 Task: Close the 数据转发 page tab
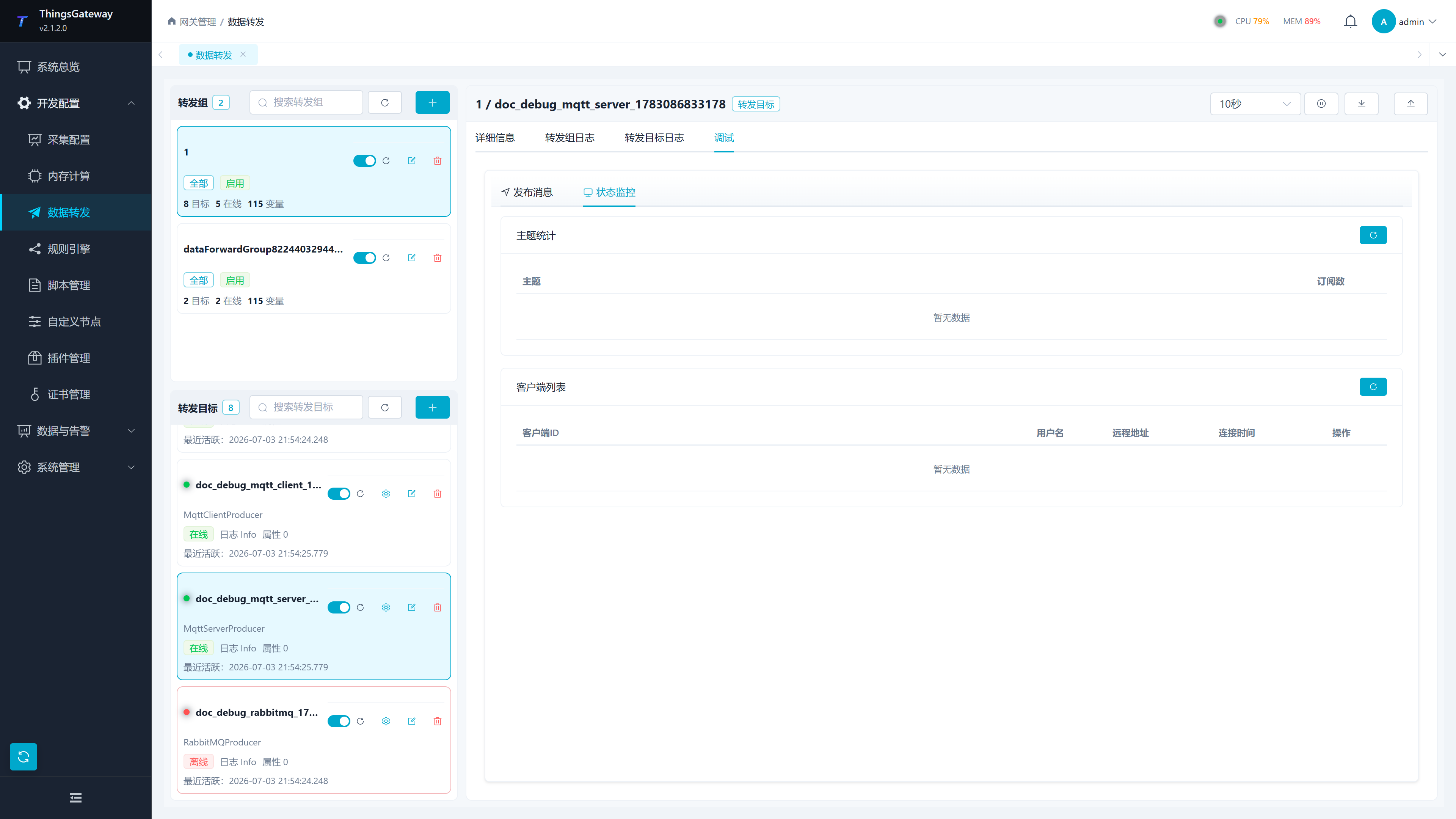coord(243,55)
